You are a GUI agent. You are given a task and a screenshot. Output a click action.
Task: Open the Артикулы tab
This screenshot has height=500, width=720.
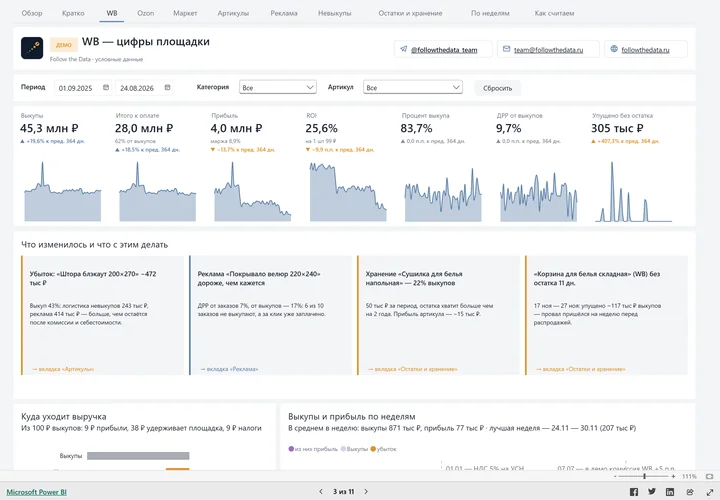pyautogui.click(x=233, y=13)
